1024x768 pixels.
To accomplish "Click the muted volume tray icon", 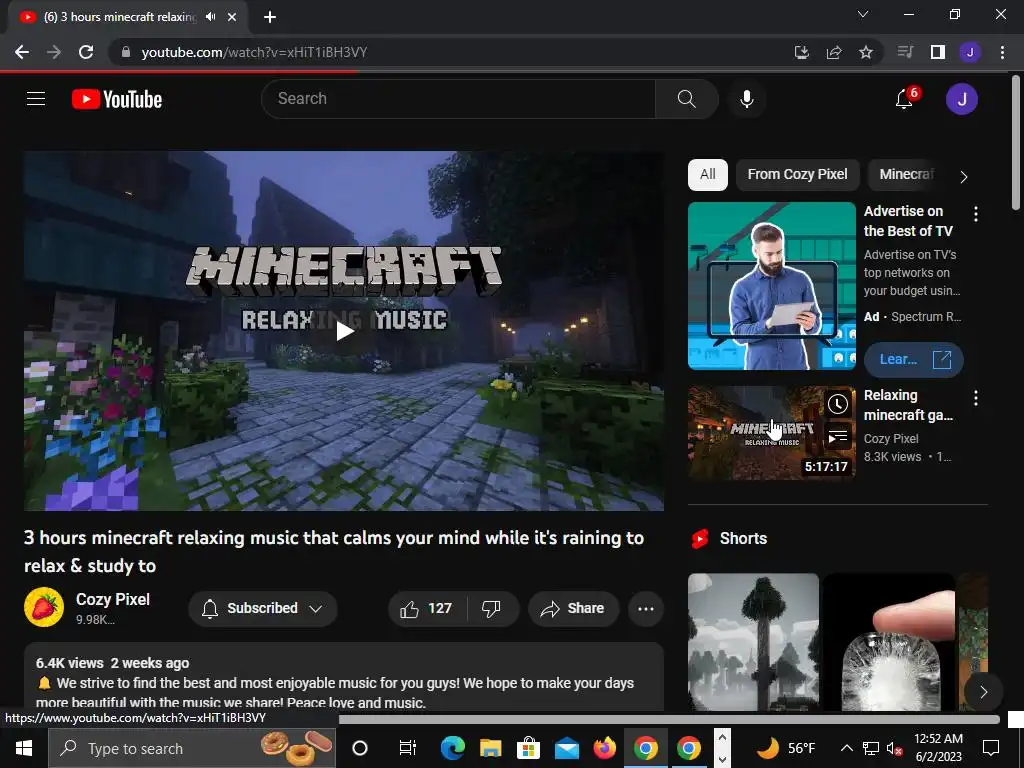I will click(893, 748).
